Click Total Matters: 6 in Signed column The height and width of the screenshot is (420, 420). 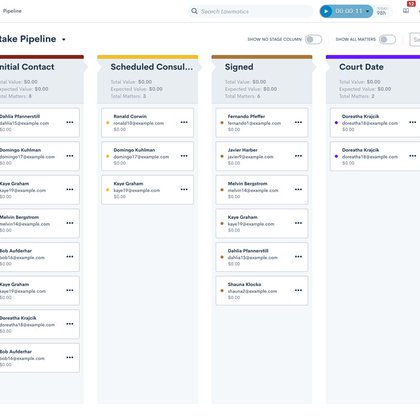(243, 96)
